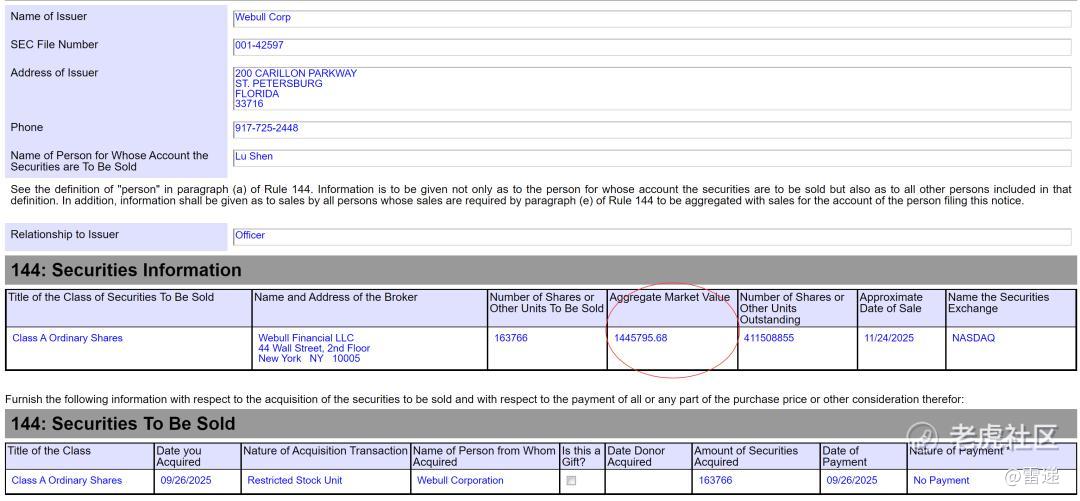Click the No Payment cell
The width and height of the screenshot is (1080, 501).
(941, 480)
